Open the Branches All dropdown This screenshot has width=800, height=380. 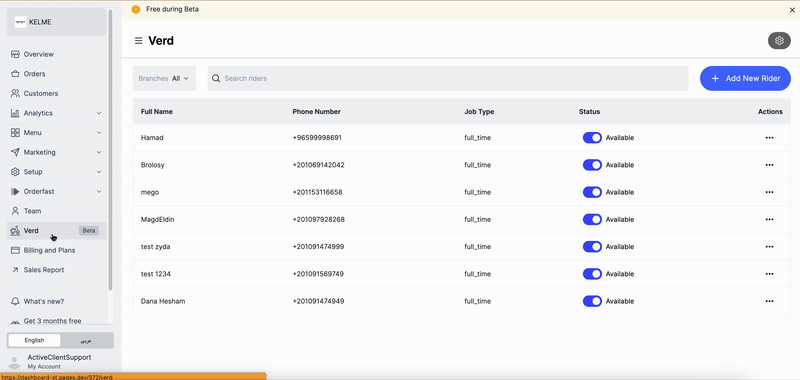164,79
